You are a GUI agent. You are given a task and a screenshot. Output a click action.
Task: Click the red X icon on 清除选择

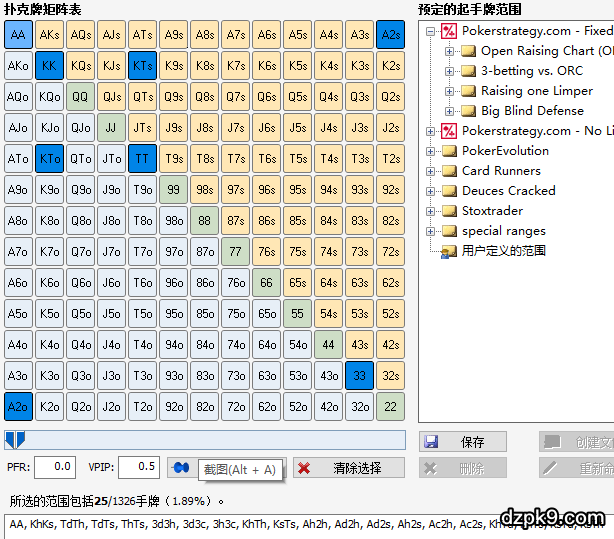302,468
